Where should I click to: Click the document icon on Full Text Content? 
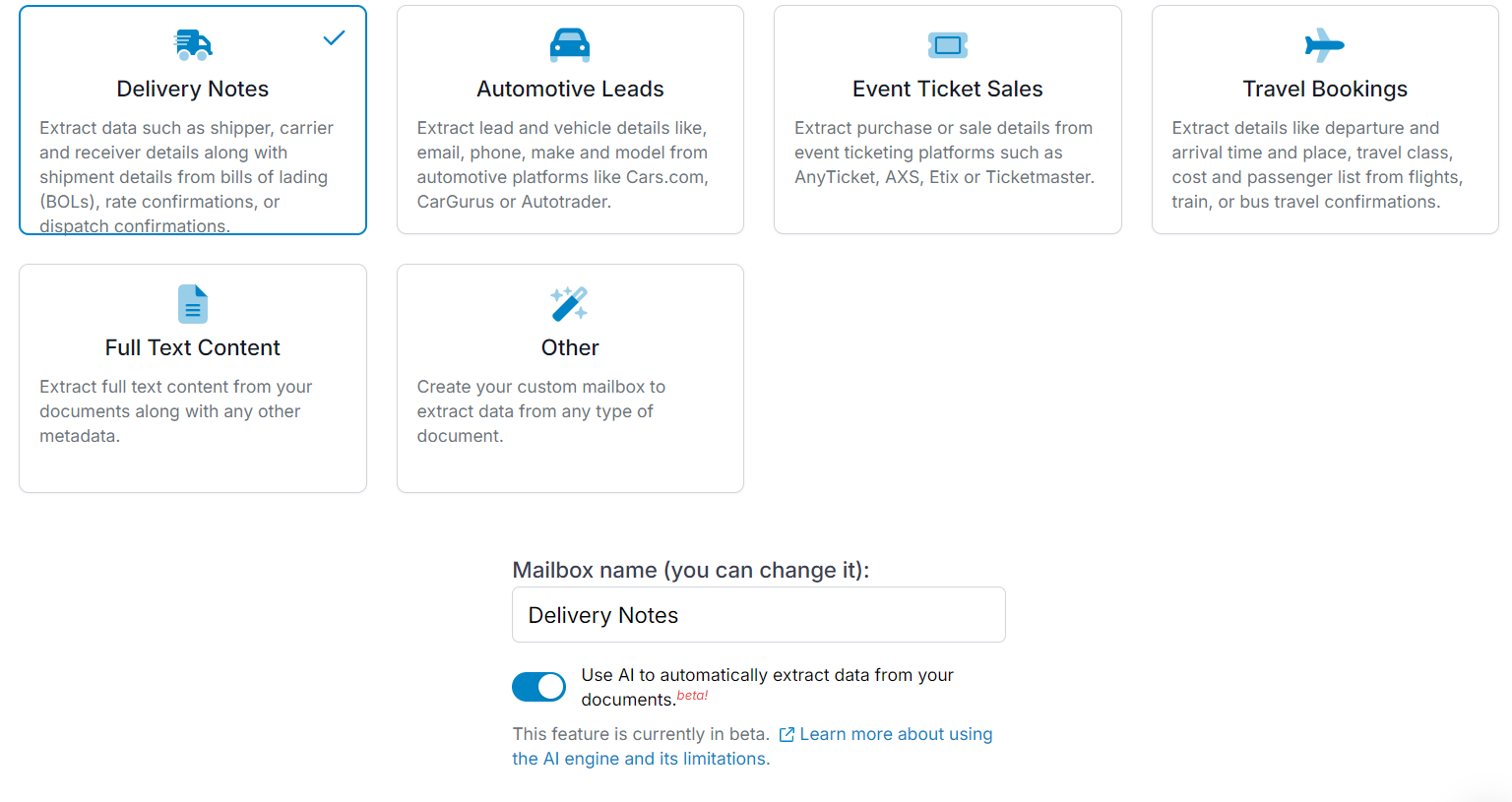tap(193, 304)
